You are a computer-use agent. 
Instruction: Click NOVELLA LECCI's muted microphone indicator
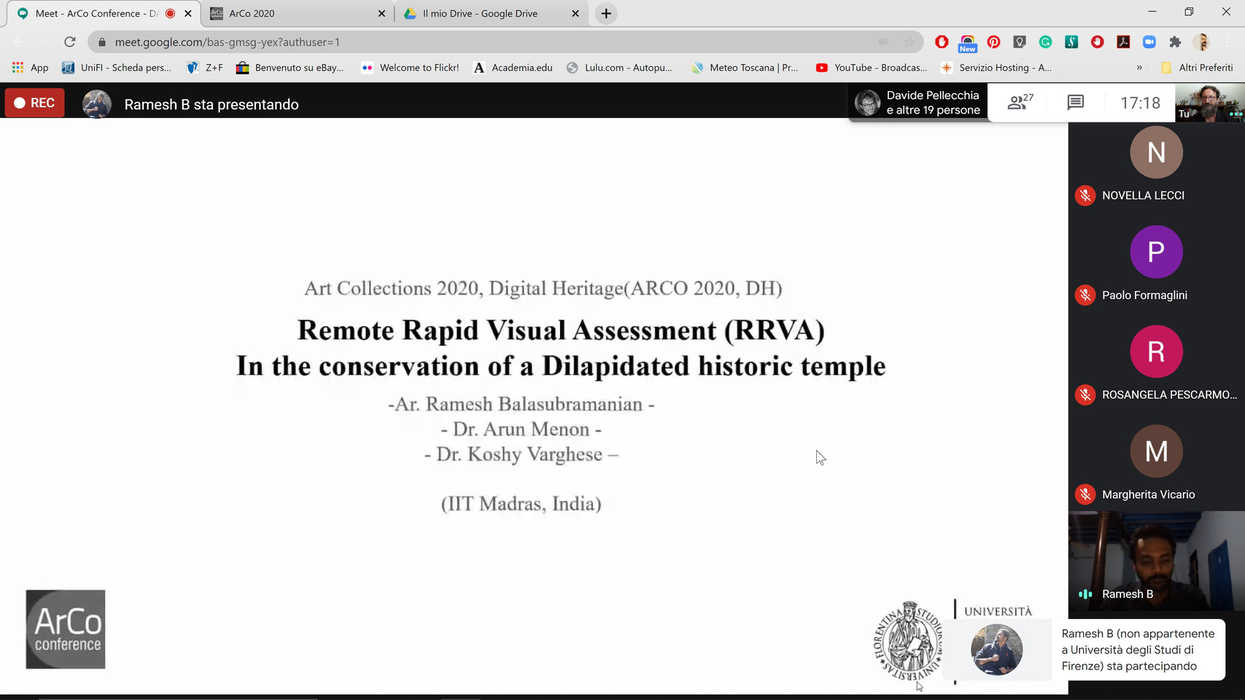1085,196
